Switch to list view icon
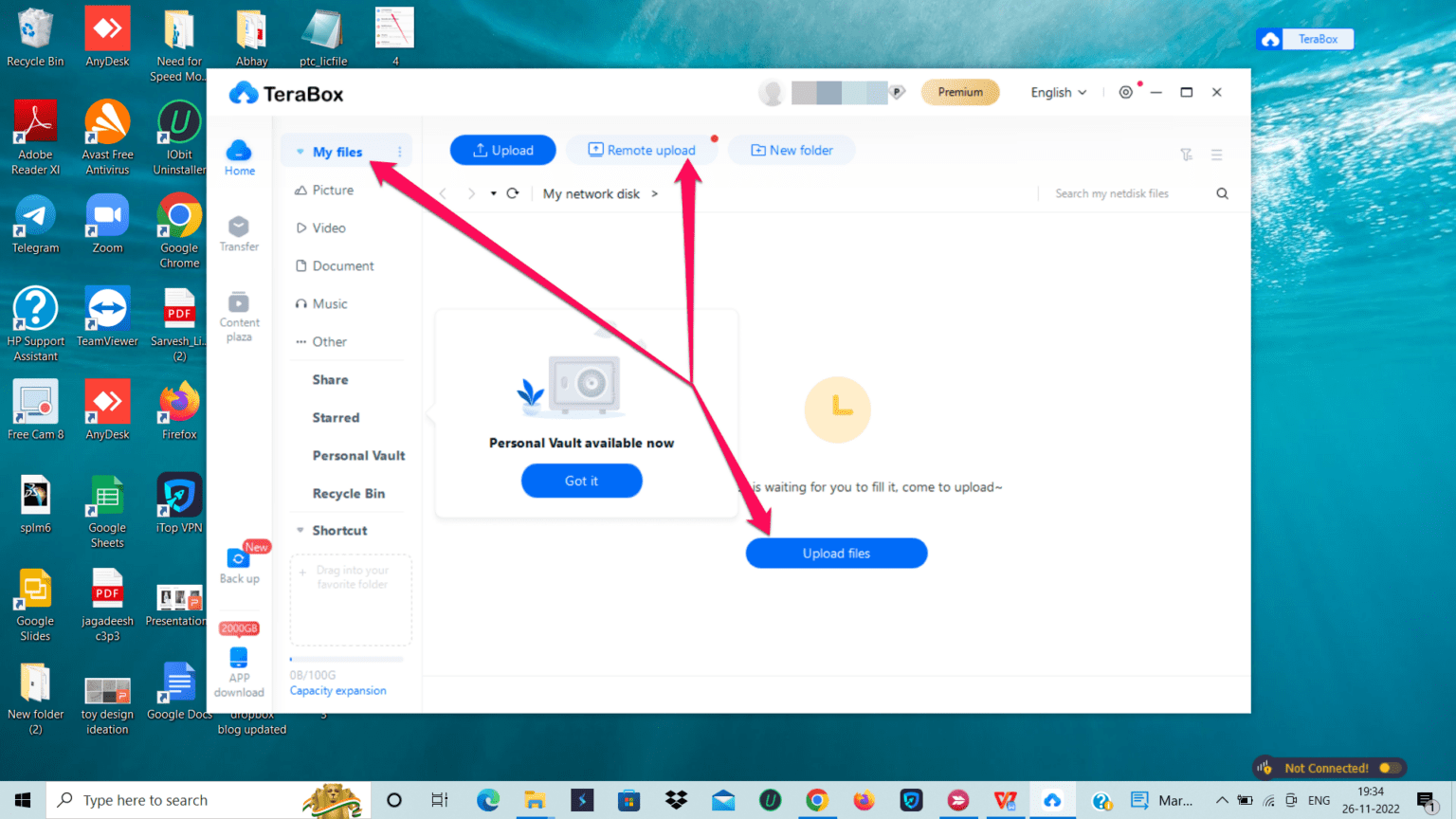 click(x=1216, y=155)
